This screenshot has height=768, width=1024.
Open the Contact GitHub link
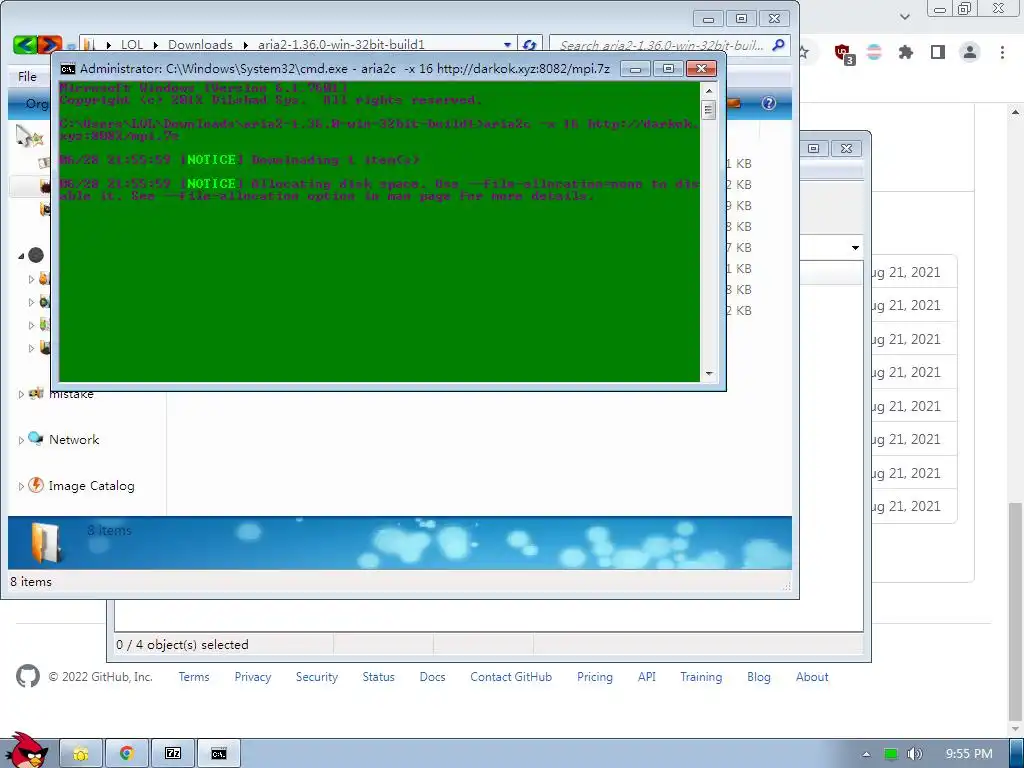[511, 677]
